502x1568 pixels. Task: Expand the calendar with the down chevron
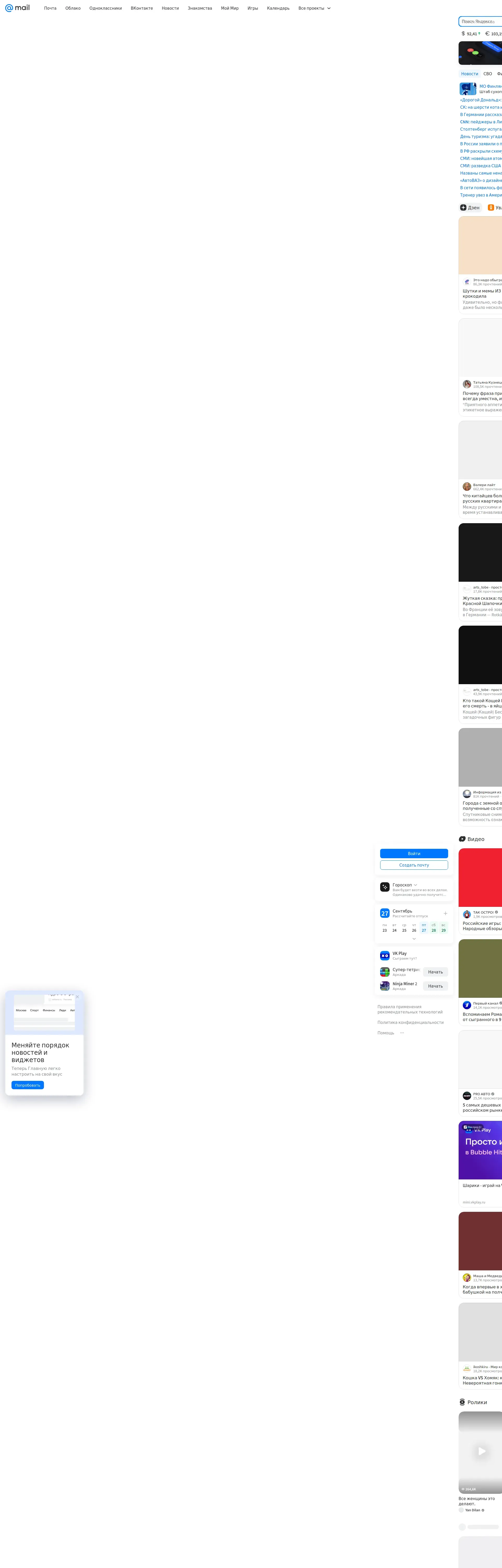click(414, 939)
